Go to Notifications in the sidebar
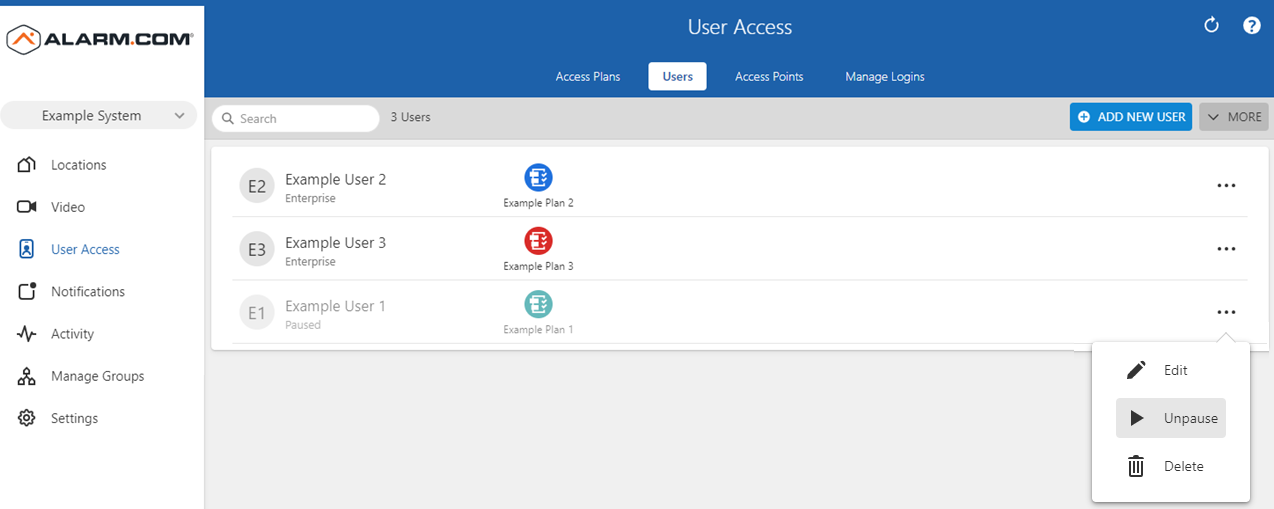The image size is (1274, 509). (x=88, y=292)
